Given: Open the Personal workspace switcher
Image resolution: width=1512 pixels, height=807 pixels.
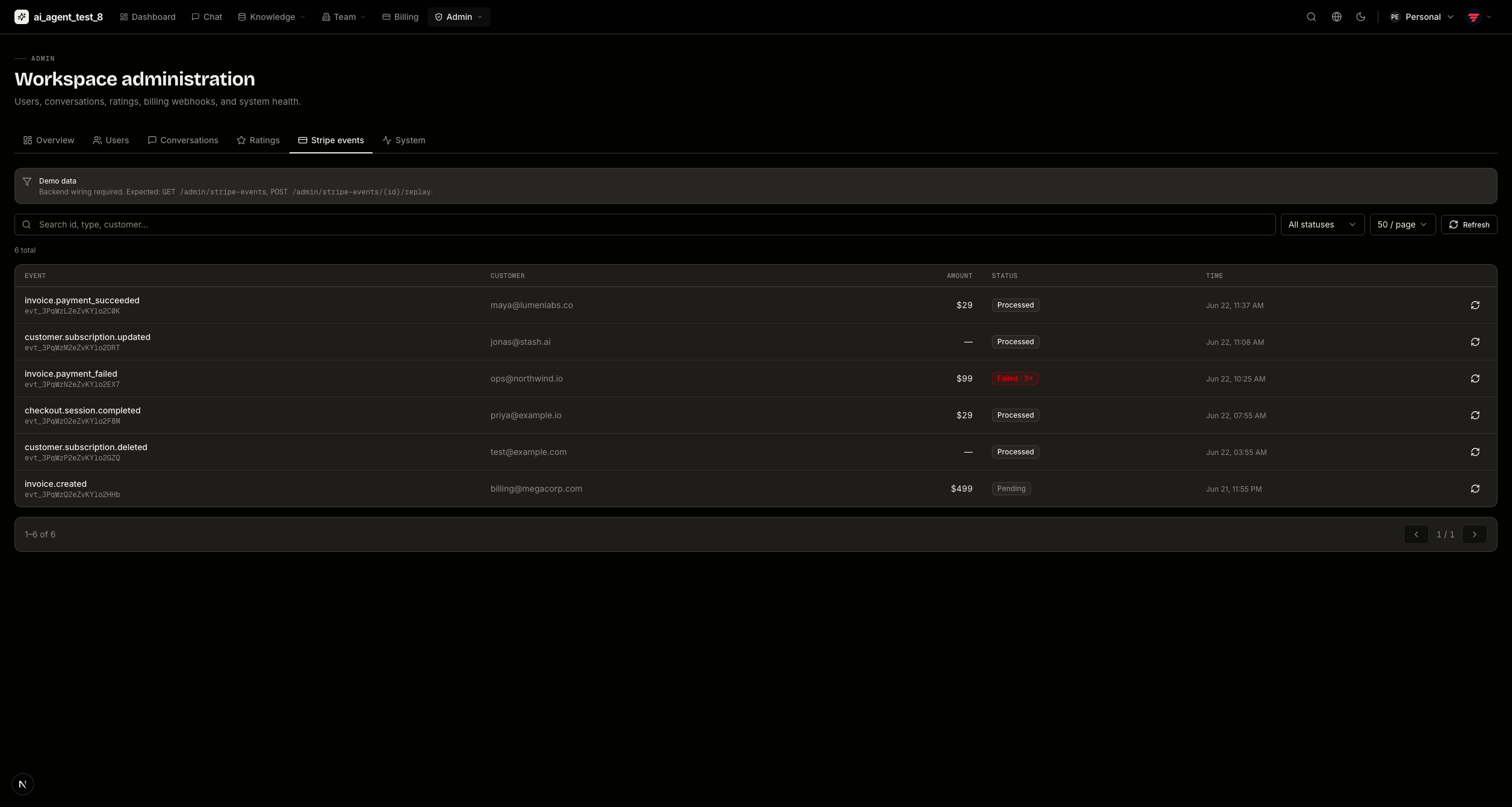Looking at the screenshot, I should pos(1421,17).
